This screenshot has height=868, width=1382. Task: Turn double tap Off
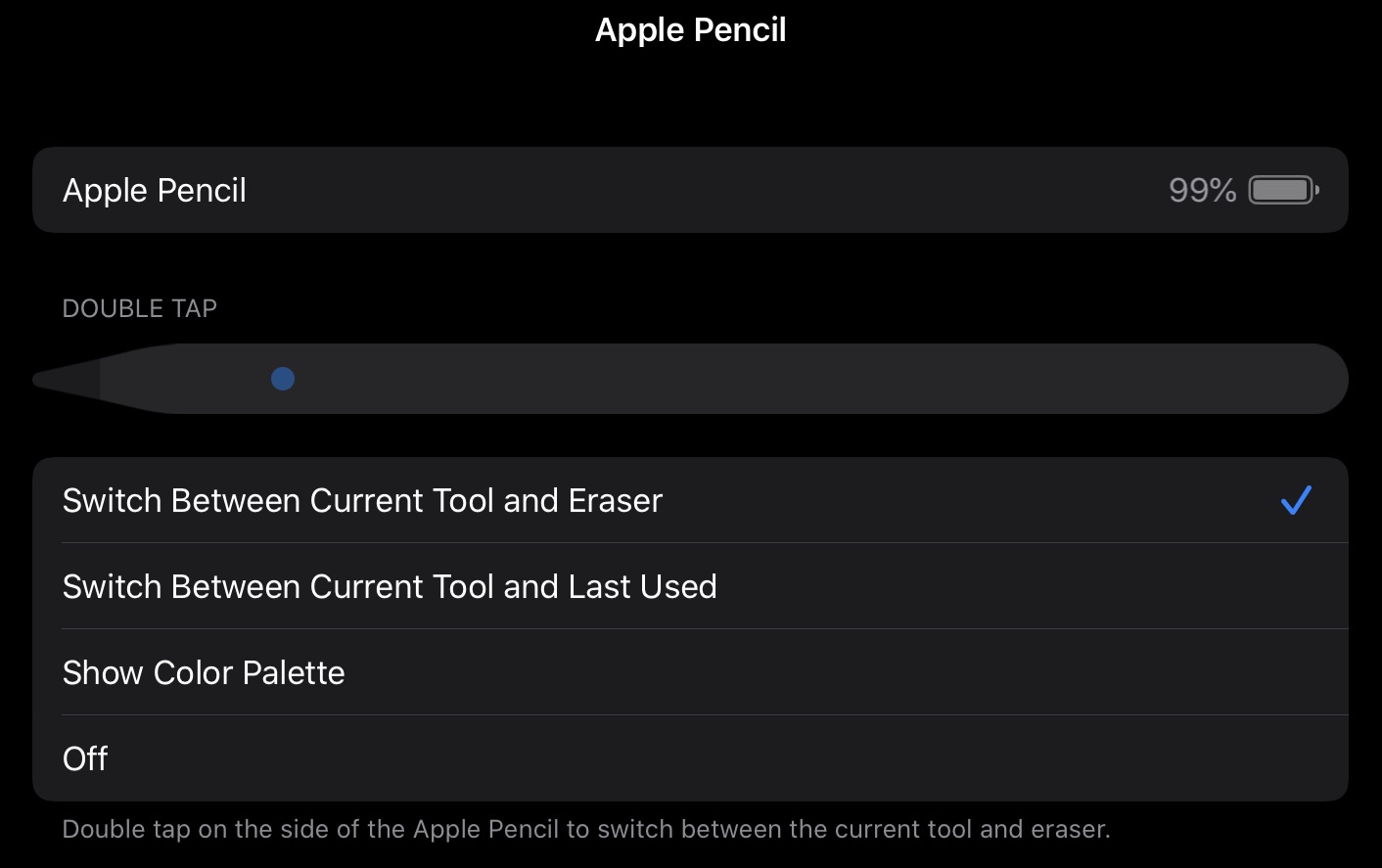pos(85,759)
